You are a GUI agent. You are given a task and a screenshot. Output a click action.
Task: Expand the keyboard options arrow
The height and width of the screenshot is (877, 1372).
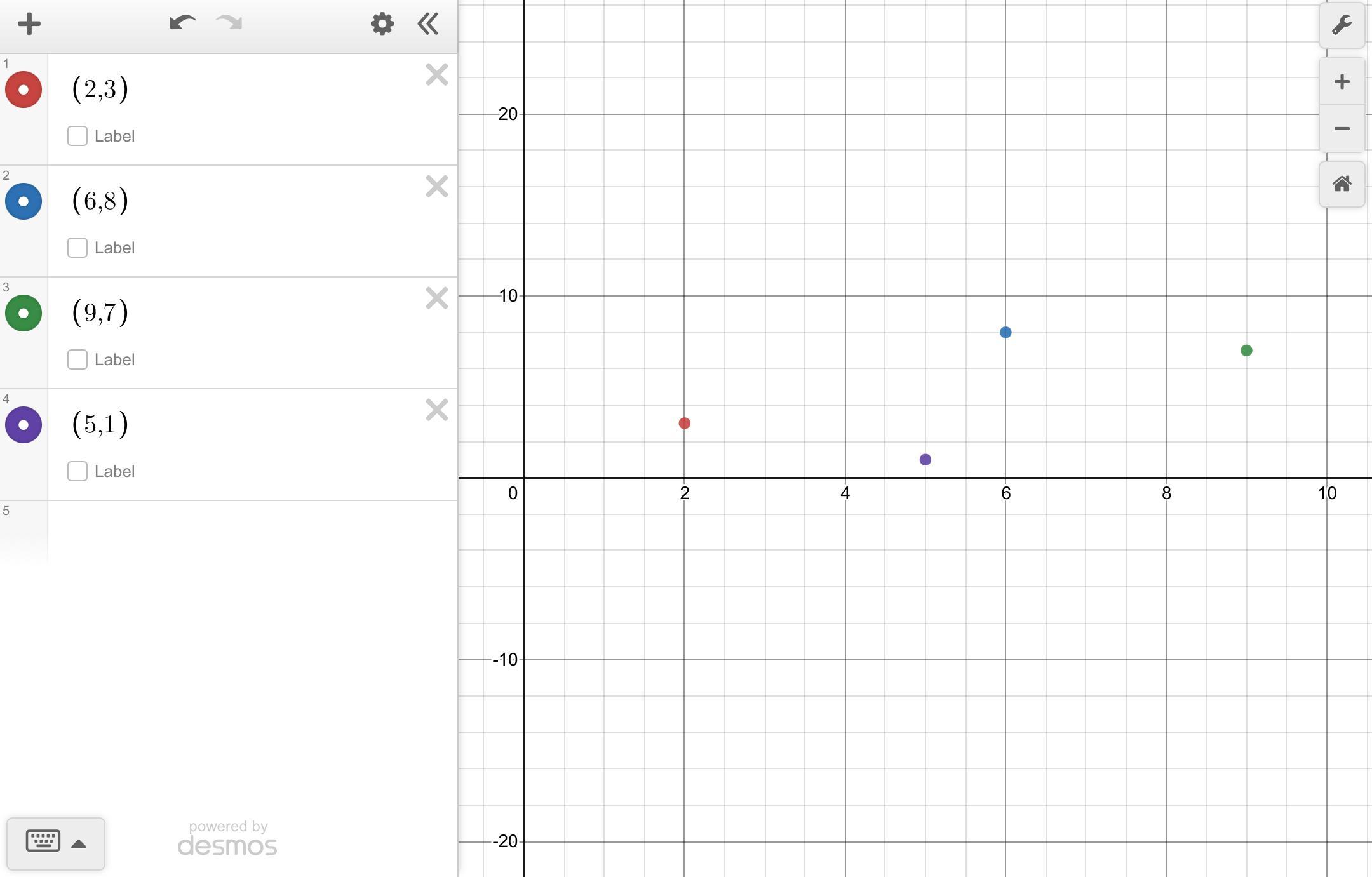pyautogui.click(x=79, y=844)
